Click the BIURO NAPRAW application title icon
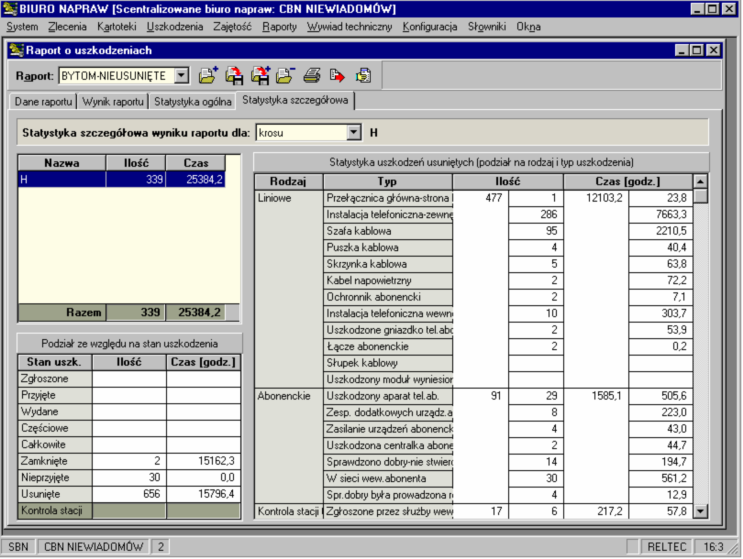Screen dimensions: 743x559 coord(9,9)
